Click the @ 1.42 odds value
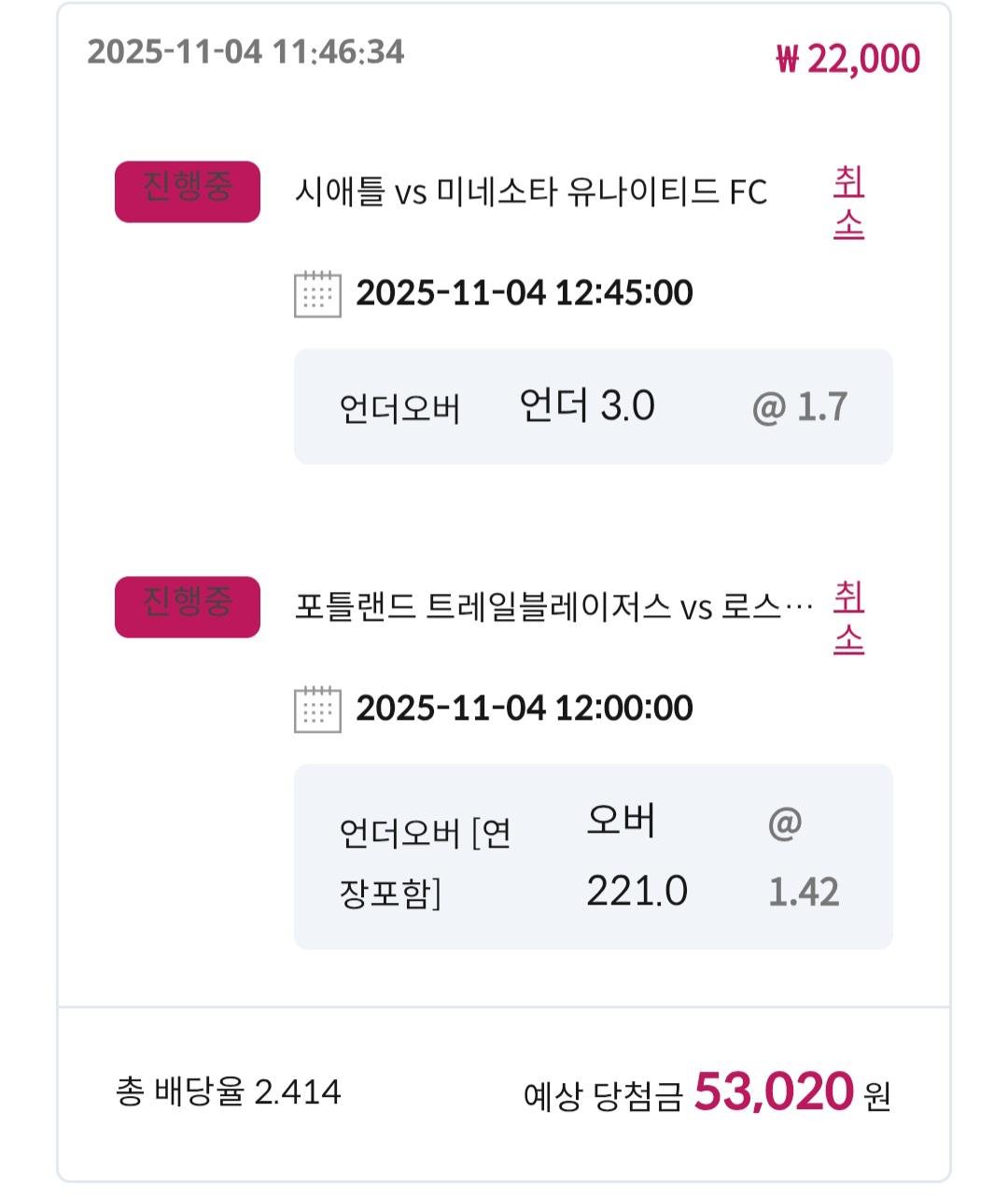 click(x=802, y=858)
